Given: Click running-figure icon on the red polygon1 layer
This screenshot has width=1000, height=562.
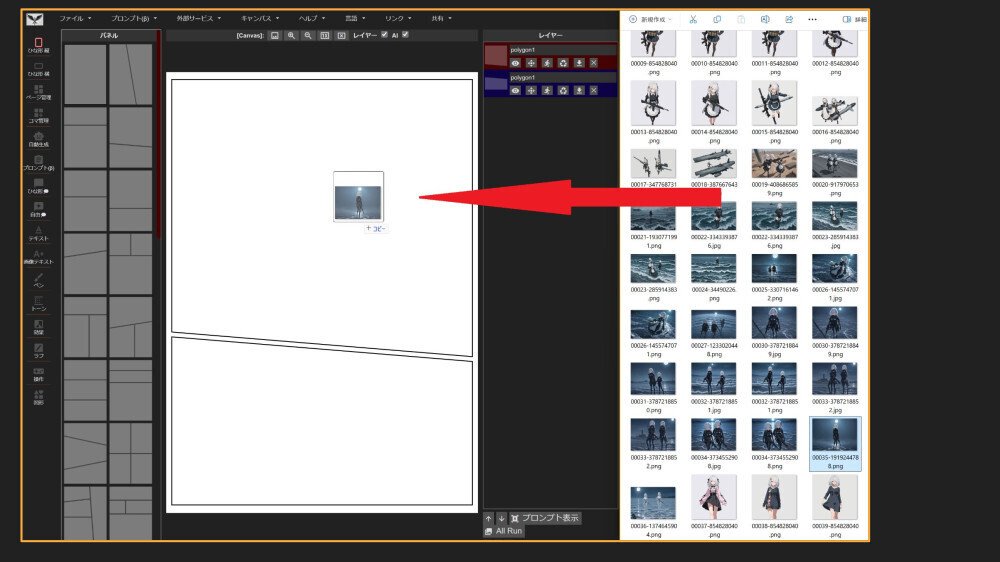Looking at the screenshot, I should click(x=547, y=63).
